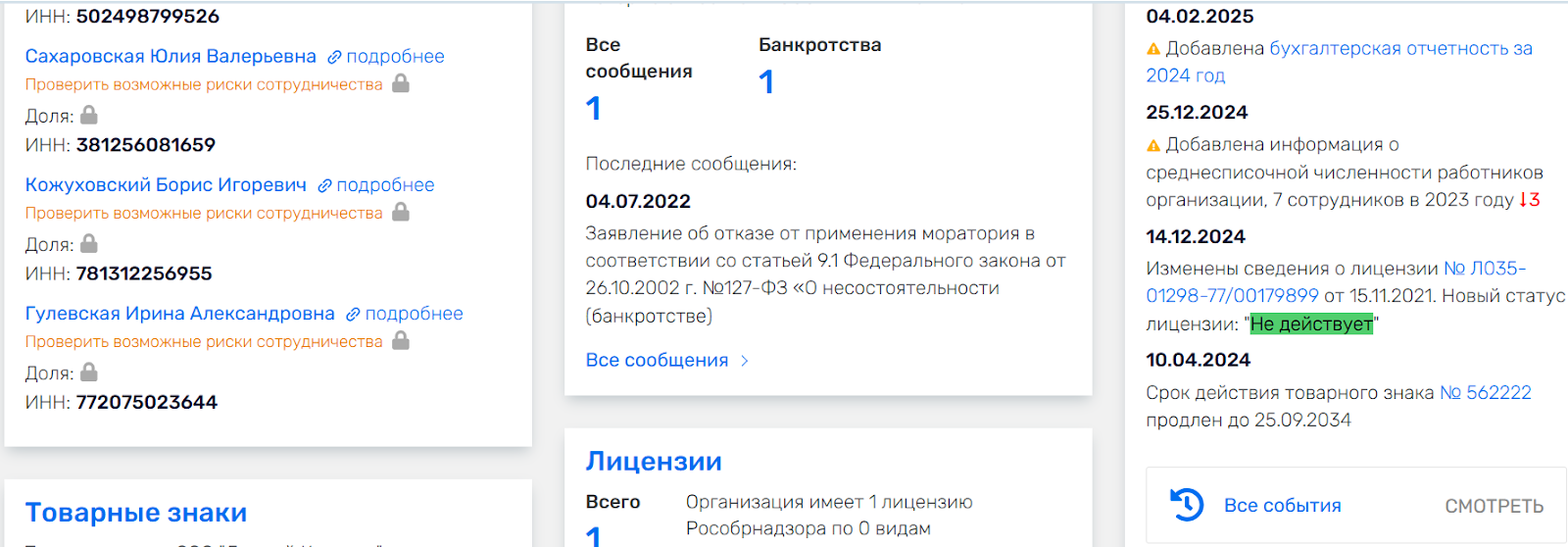The height and width of the screenshot is (547, 1568).
Task: Click lock icon after Гулевская risk check
Action: point(400,340)
